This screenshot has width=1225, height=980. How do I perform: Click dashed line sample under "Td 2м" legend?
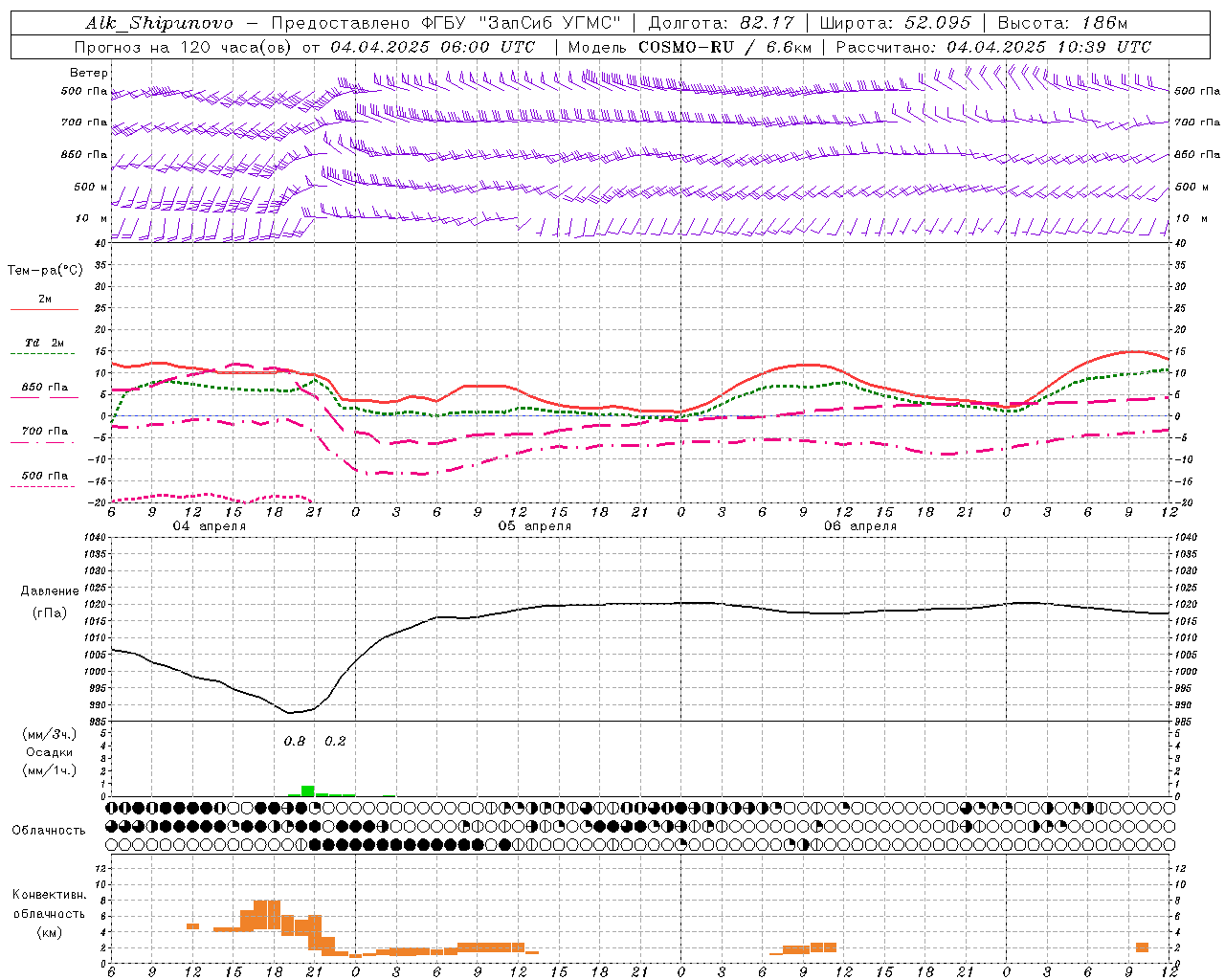click(x=44, y=354)
